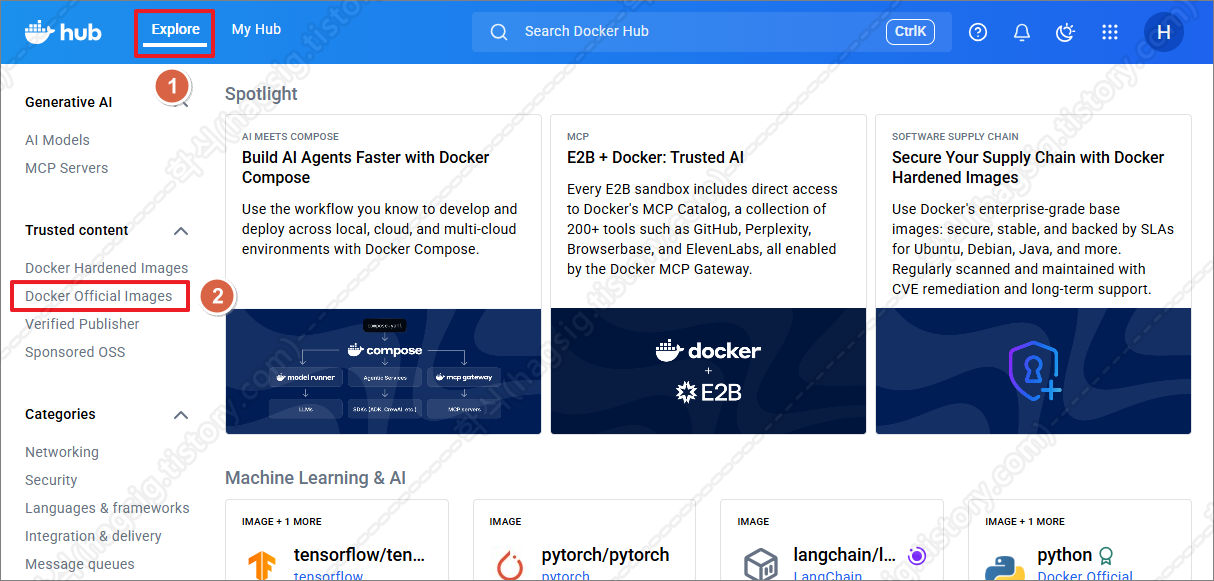
Task: Click the LangChain publisher link
Action: click(x=826, y=577)
